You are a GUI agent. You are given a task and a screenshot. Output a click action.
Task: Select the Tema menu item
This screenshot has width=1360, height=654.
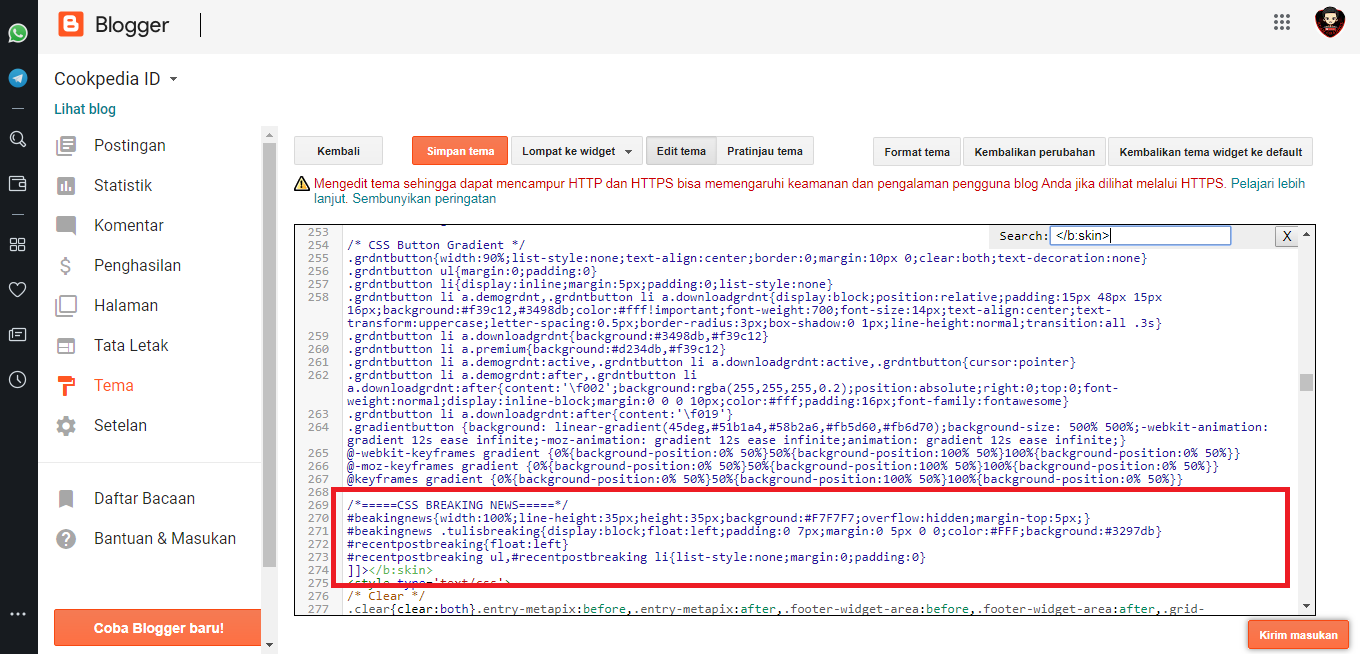click(x=114, y=386)
